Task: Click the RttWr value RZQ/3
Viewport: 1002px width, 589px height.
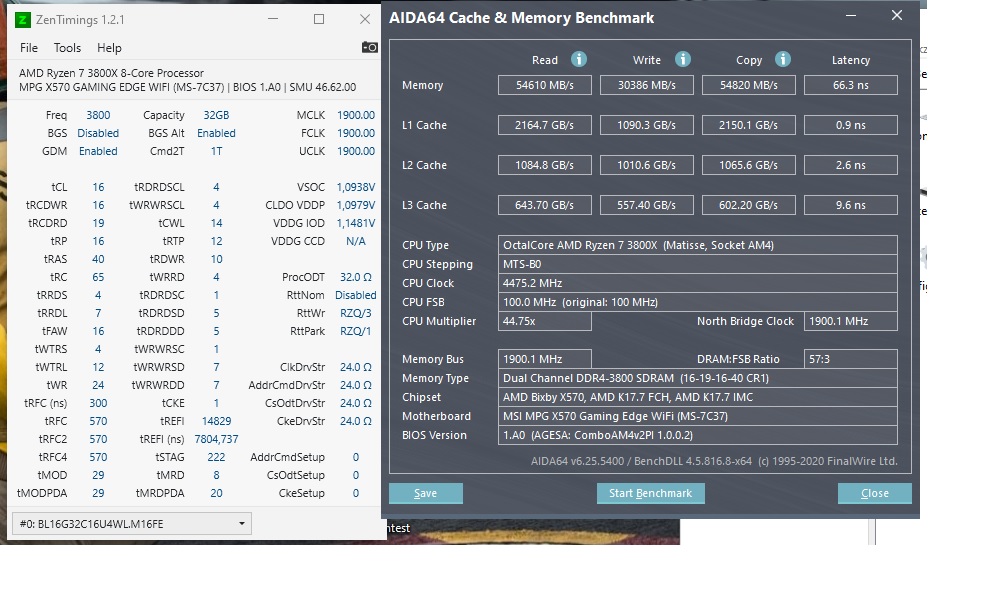Action: coord(356,313)
